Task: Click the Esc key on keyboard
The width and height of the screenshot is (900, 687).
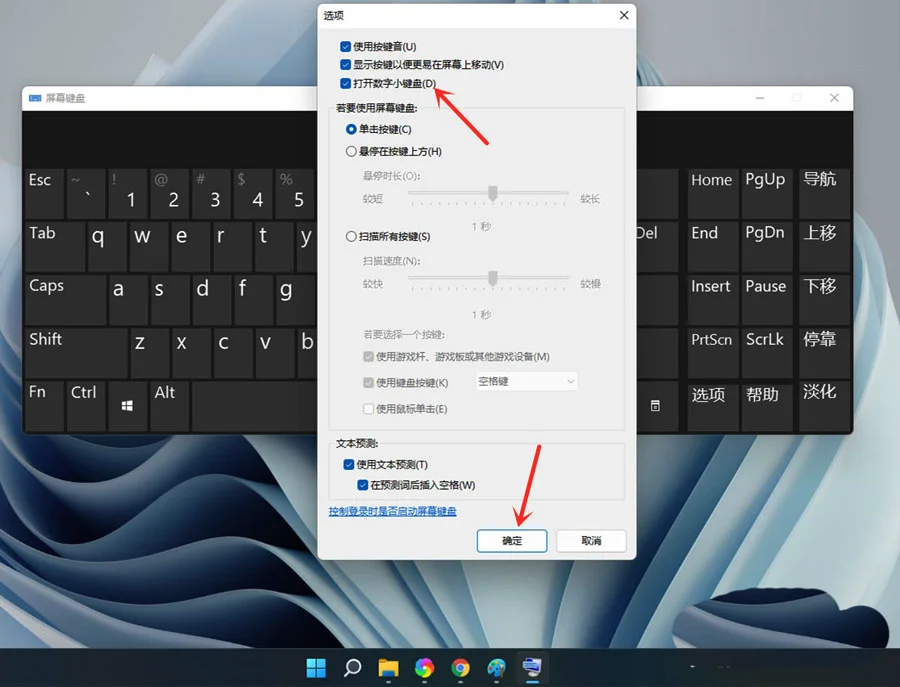Action: [45, 193]
